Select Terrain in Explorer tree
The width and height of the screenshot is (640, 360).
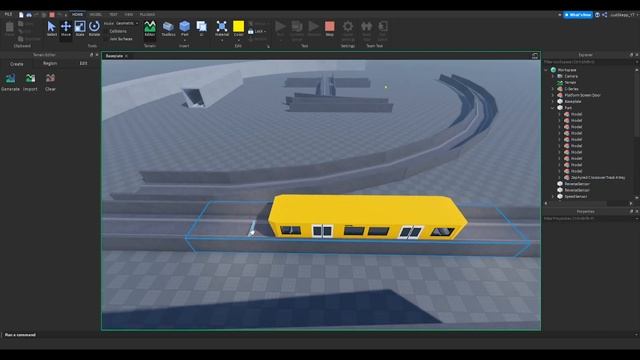coord(570,82)
